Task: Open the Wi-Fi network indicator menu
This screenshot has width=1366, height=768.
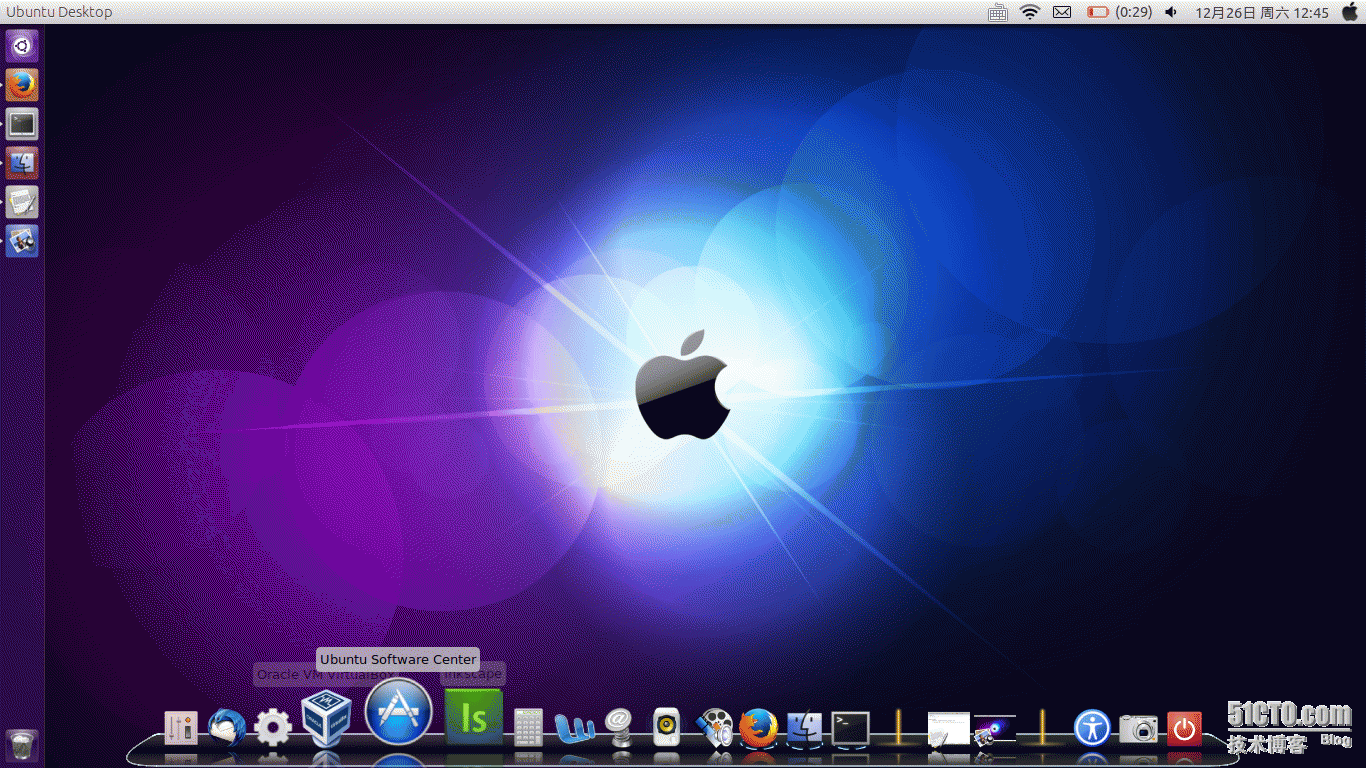Action: 1030,12
